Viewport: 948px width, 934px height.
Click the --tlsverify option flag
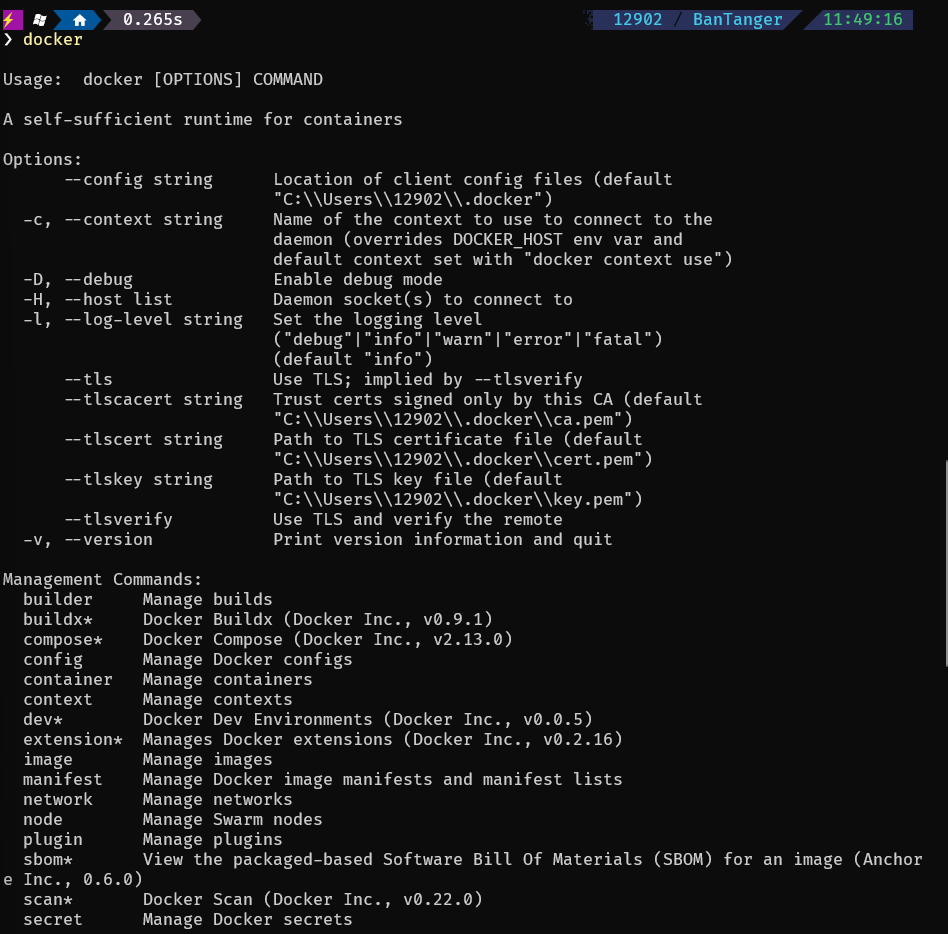pyautogui.click(x=118, y=520)
